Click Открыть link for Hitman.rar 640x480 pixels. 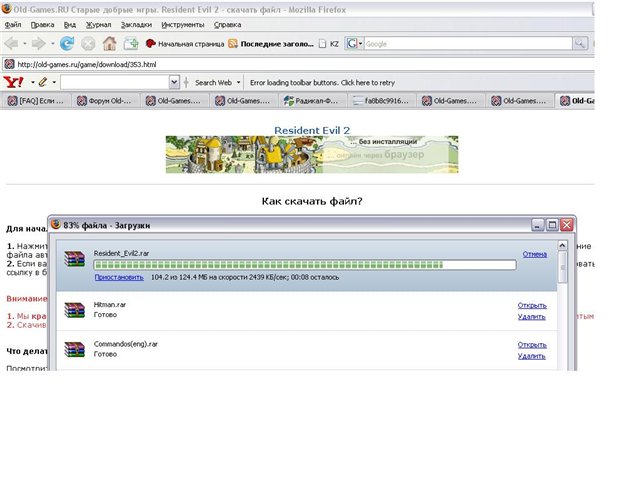532,305
